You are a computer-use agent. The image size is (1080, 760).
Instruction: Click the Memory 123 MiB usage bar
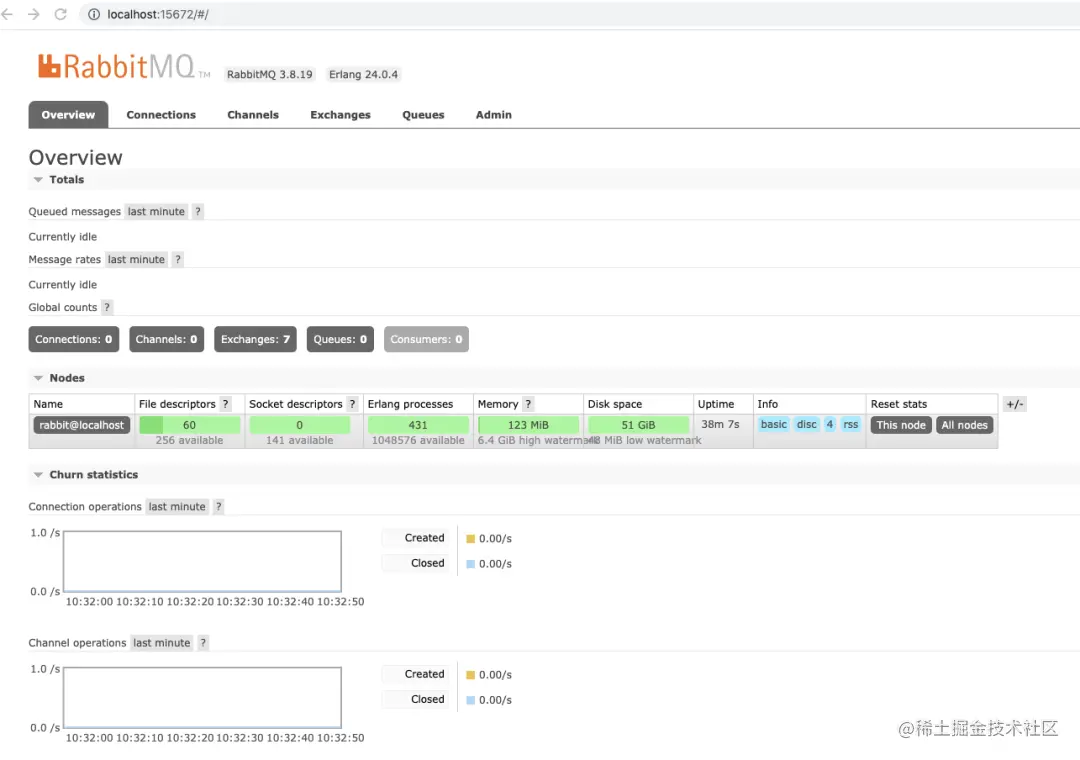coord(528,425)
